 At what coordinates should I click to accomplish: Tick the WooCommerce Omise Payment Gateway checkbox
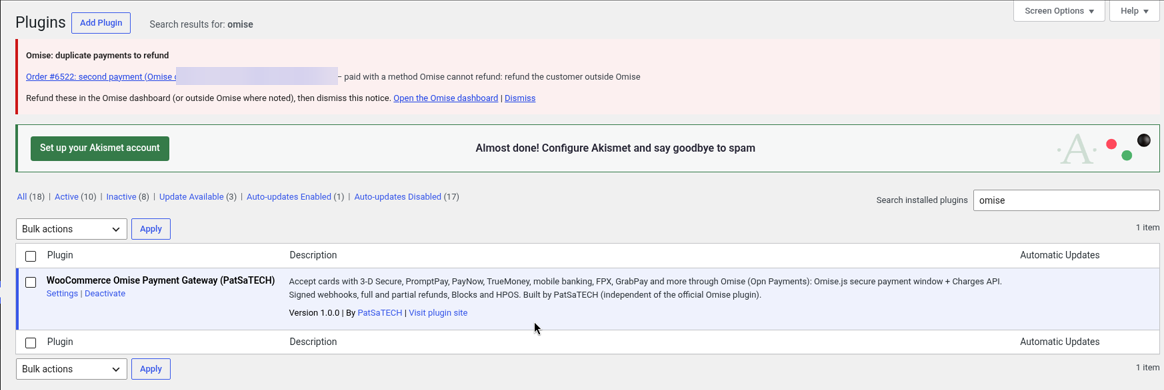(30, 282)
